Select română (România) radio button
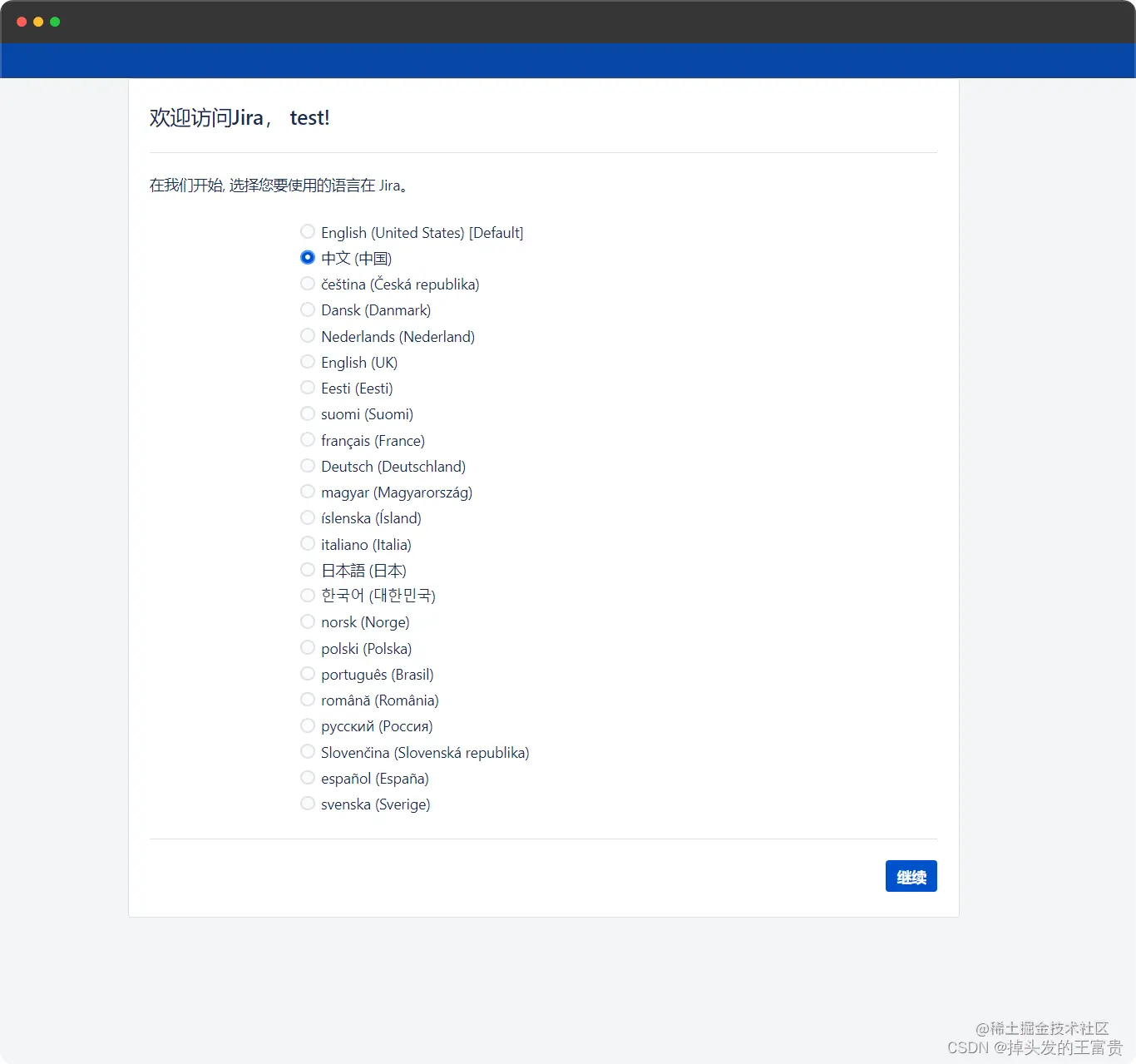This screenshot has width=1136, height=1064. pos(308,699)
